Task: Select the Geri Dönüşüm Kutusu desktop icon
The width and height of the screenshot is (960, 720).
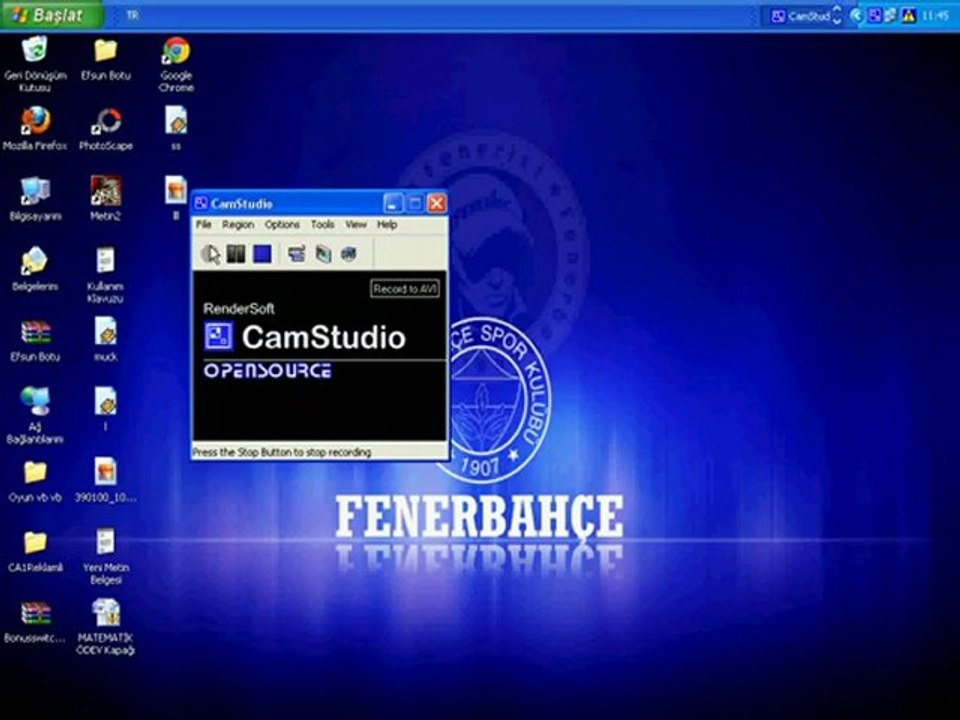Action: coord(35,64)
